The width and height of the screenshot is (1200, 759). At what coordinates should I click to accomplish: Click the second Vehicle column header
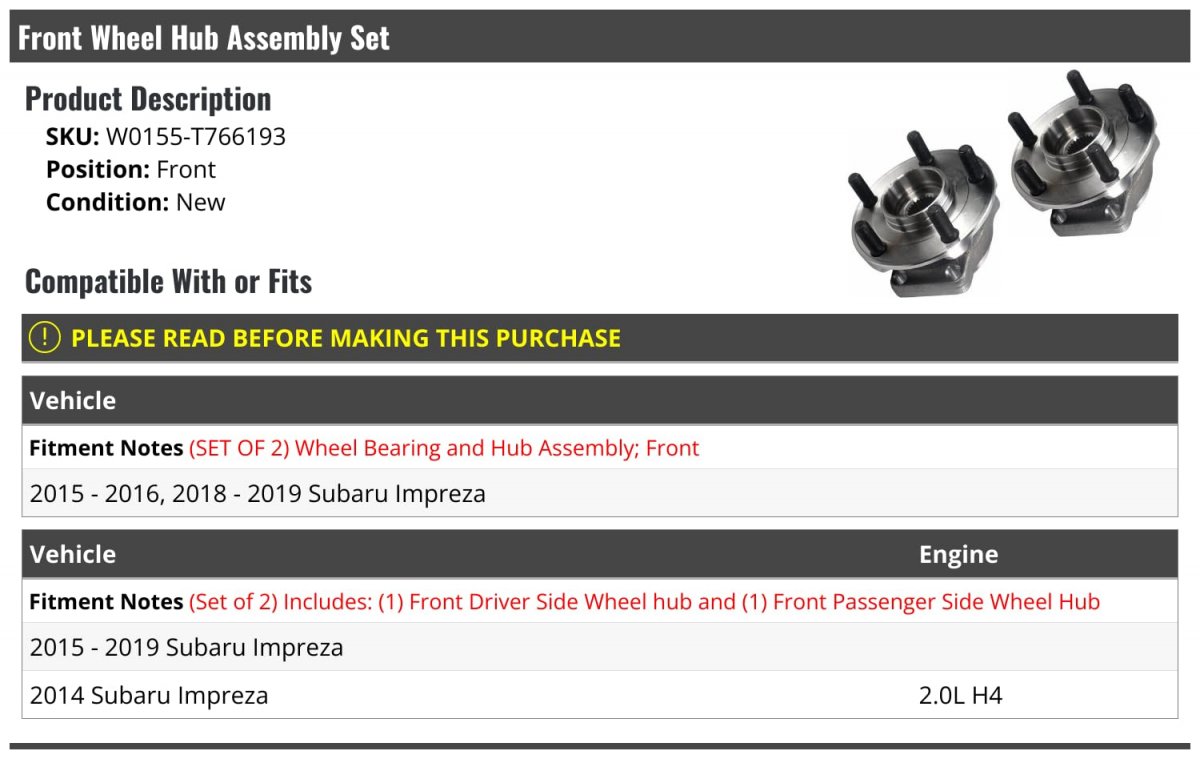point(73,554)
